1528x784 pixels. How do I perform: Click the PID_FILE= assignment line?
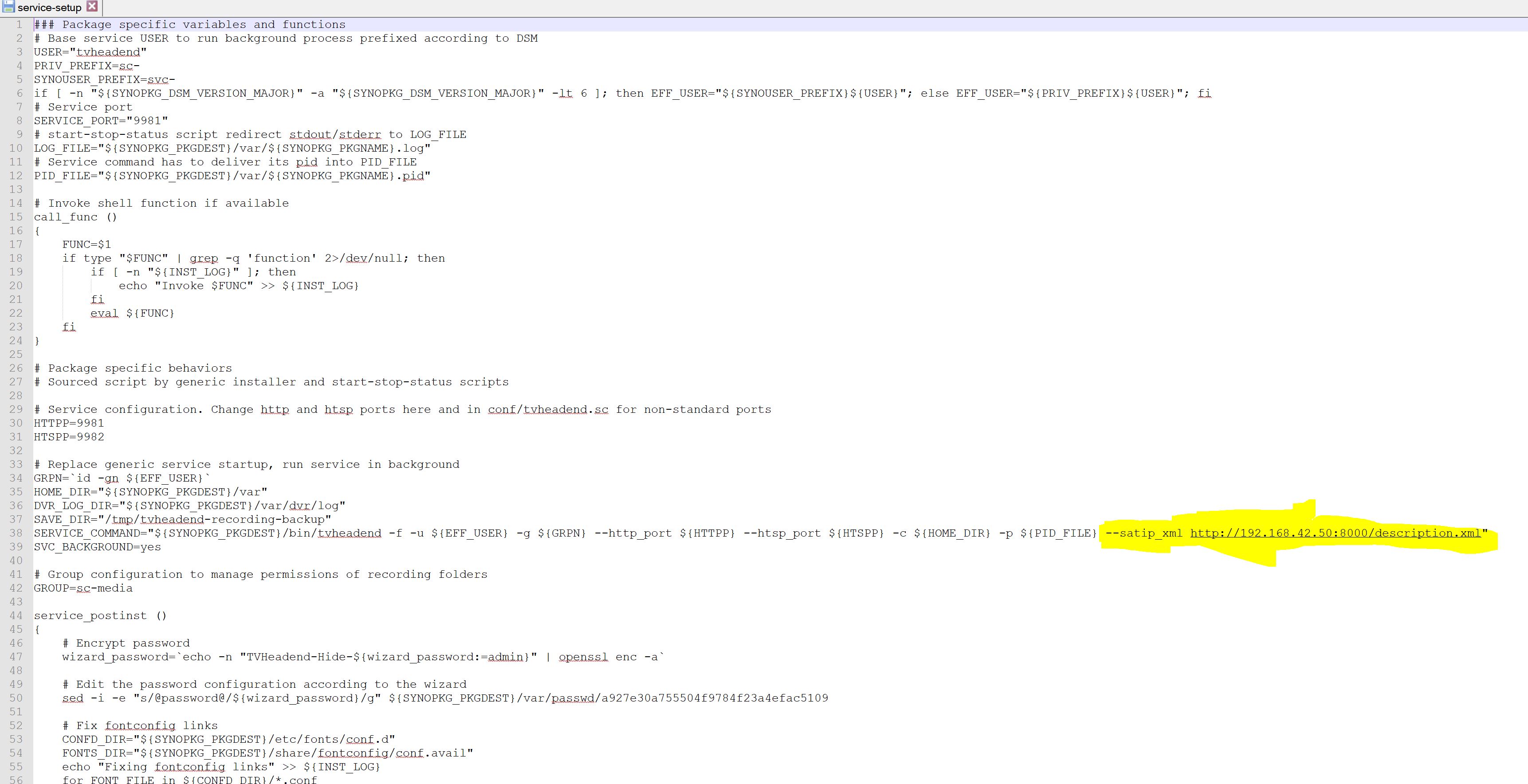(x=232, y=176)
